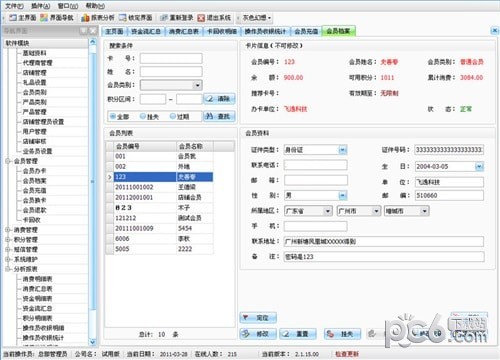Close the current tab with the blue X
This screenshot has width=500, height=360.
click(495, 31)
